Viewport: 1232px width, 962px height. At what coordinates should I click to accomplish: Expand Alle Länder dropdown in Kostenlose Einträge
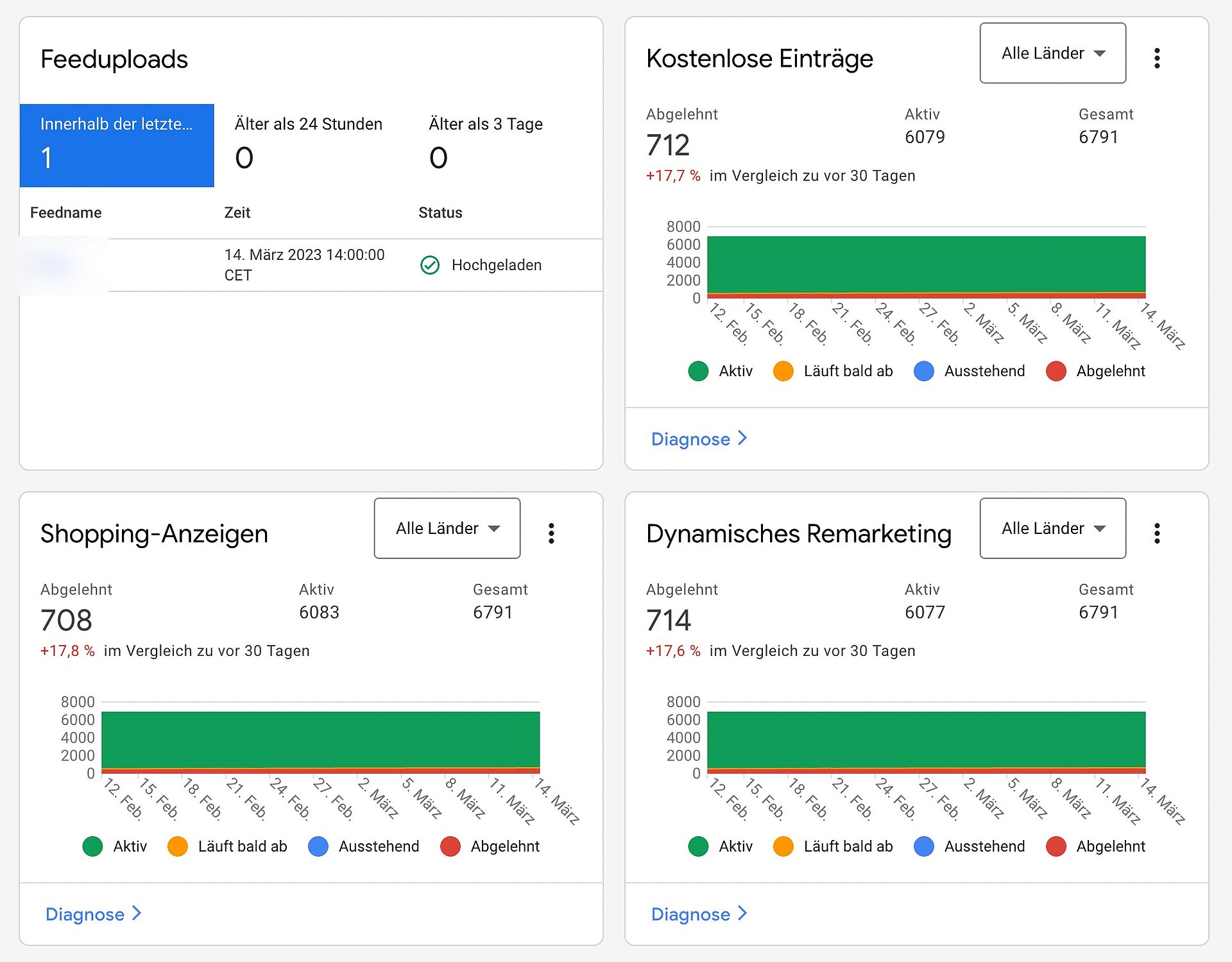1052,53
